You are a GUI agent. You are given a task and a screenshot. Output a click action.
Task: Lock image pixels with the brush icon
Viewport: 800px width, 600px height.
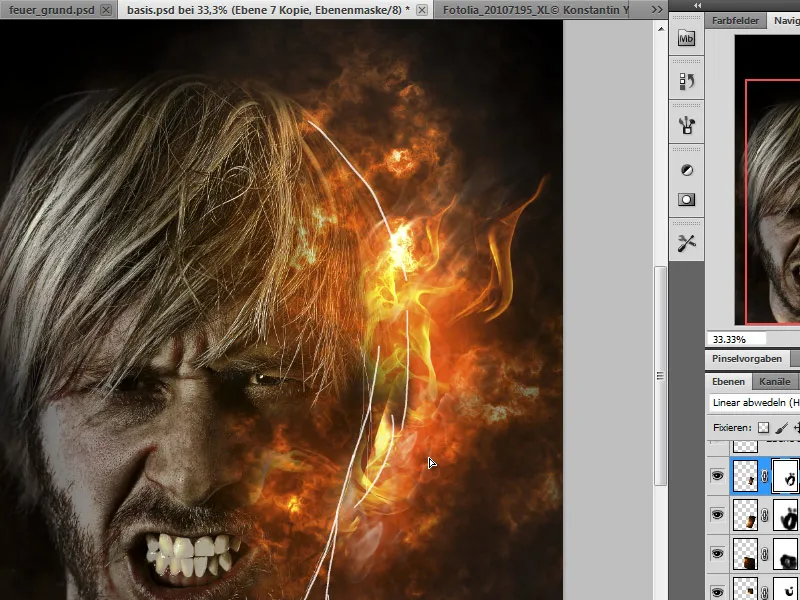(x=781, y=428)
